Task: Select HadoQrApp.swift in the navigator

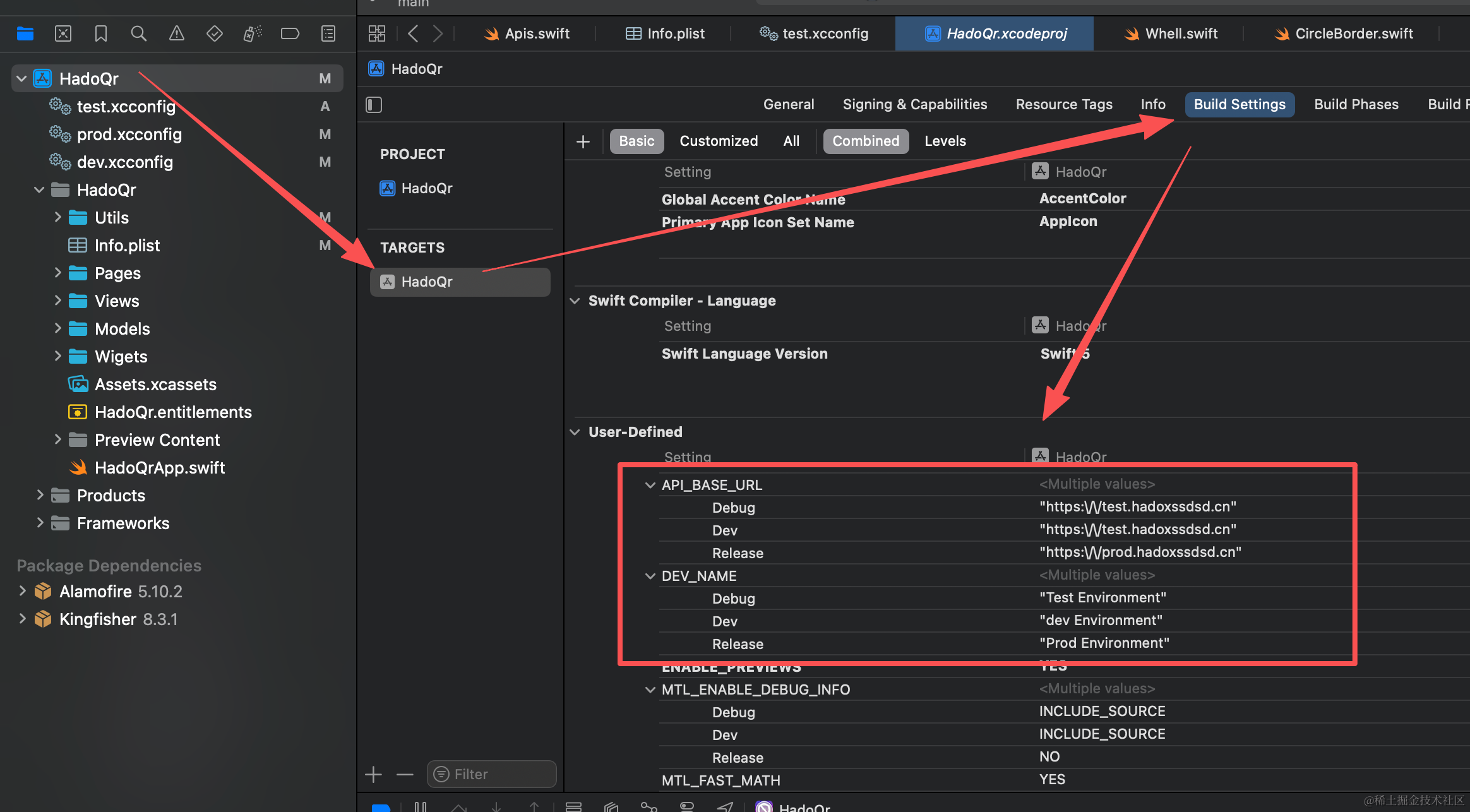Action: (159, 468)
